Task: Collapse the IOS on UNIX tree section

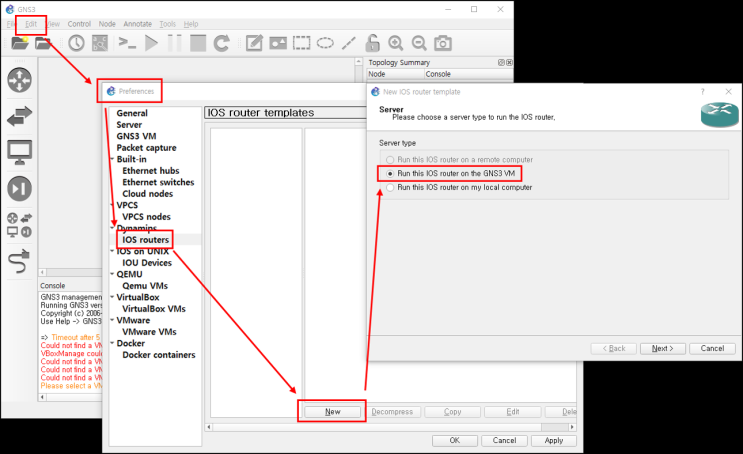Action: coord(112,251)
